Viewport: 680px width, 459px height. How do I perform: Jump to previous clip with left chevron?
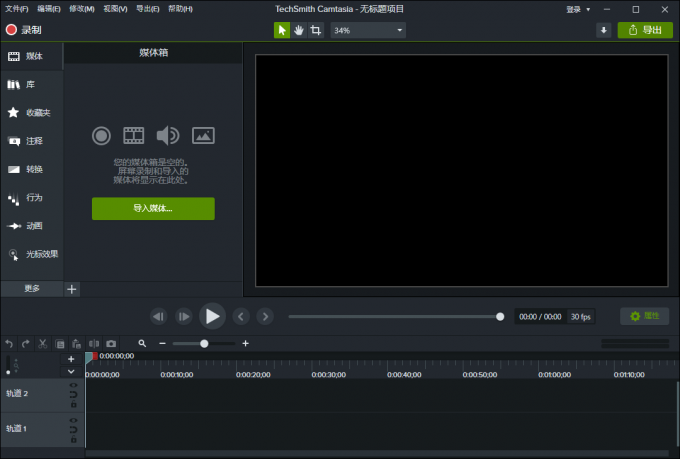tap(241, 317)
